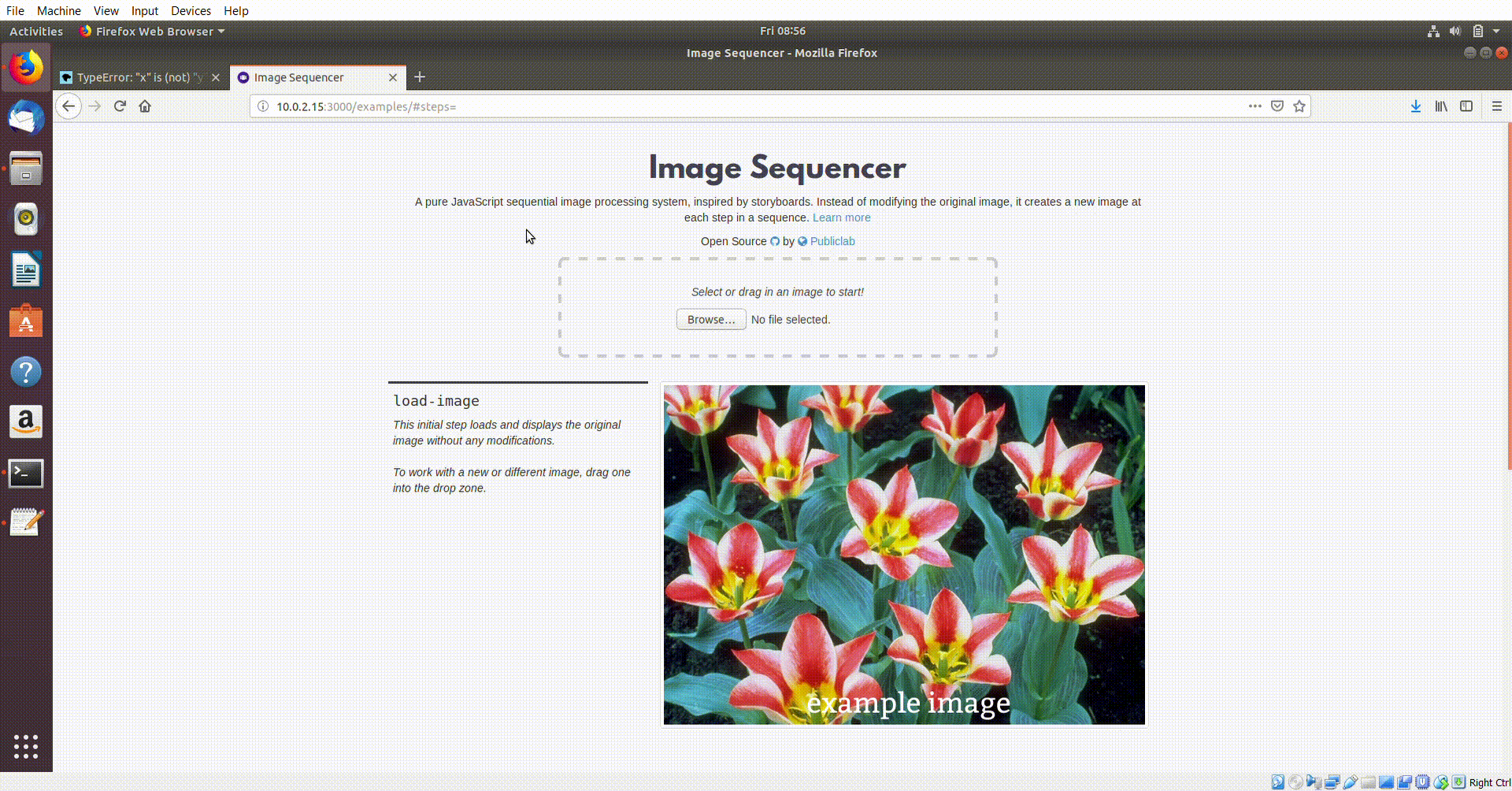The image size is (1512, 791).
Task: Expand the system menu arrow in top bar
Action: click(x=1496, y=32)
